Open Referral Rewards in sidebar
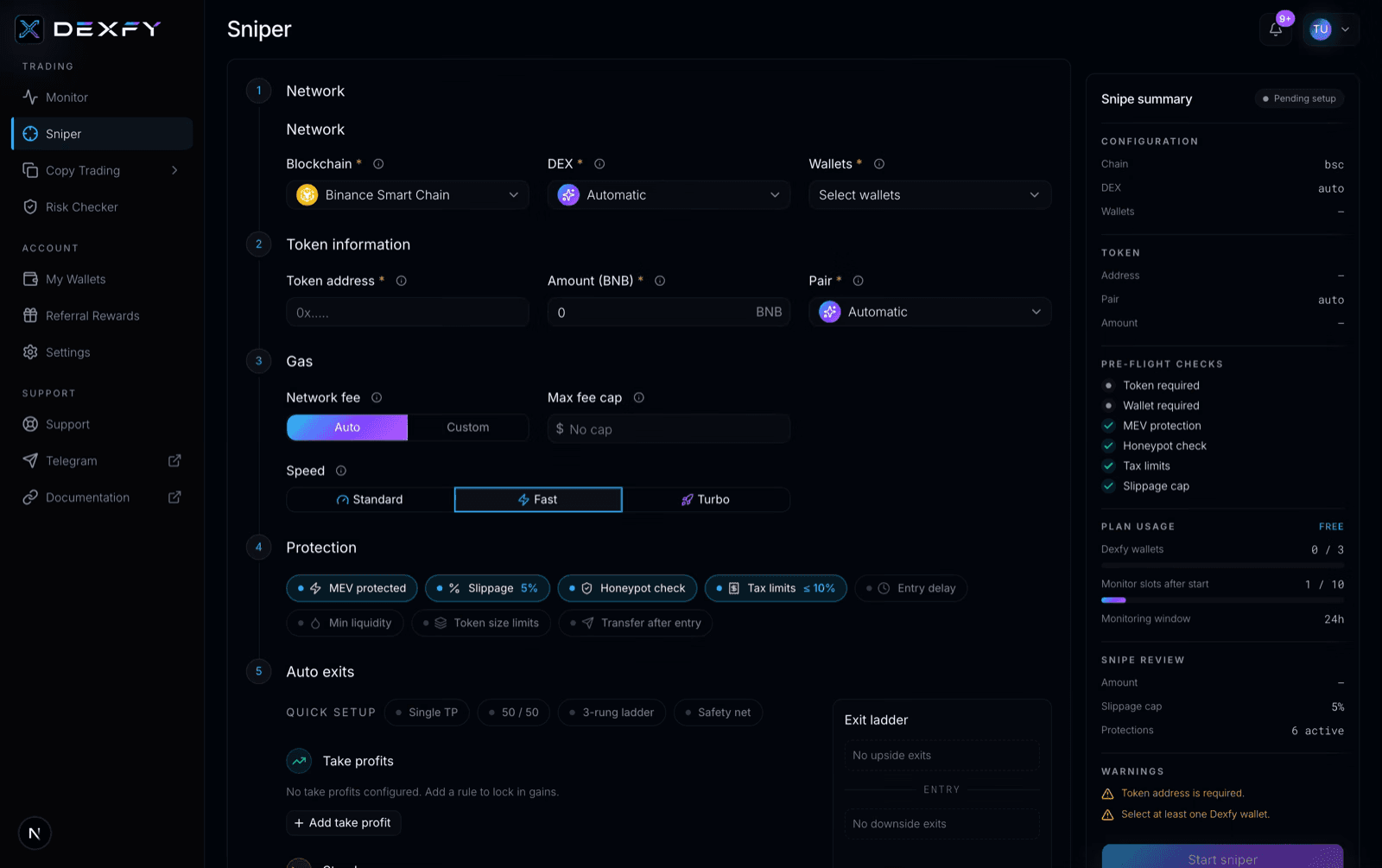The image size is (1382, 868). pyautogui.click(x=103, y=316)
